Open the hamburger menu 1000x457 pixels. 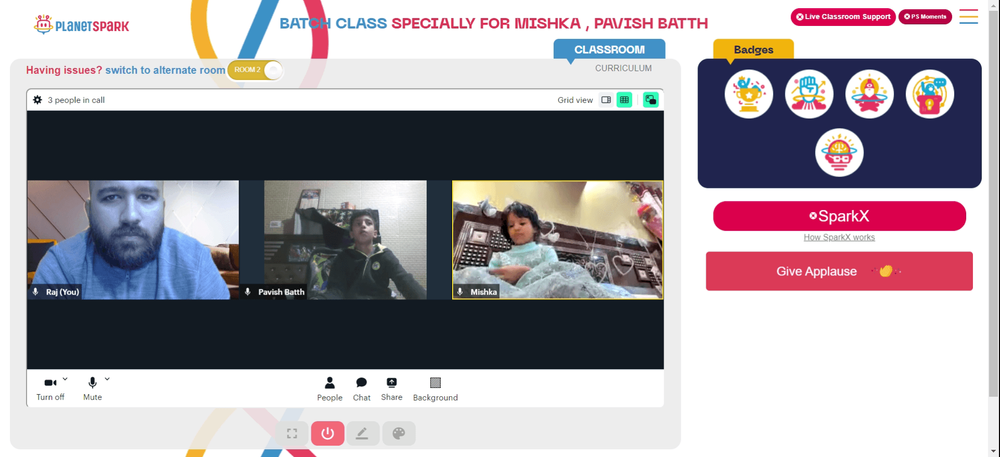(x=968, y=17)
